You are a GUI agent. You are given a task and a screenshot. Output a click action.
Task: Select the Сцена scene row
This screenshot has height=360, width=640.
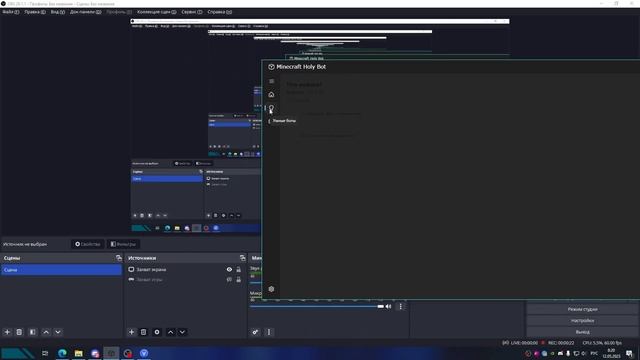coord(61,270)
